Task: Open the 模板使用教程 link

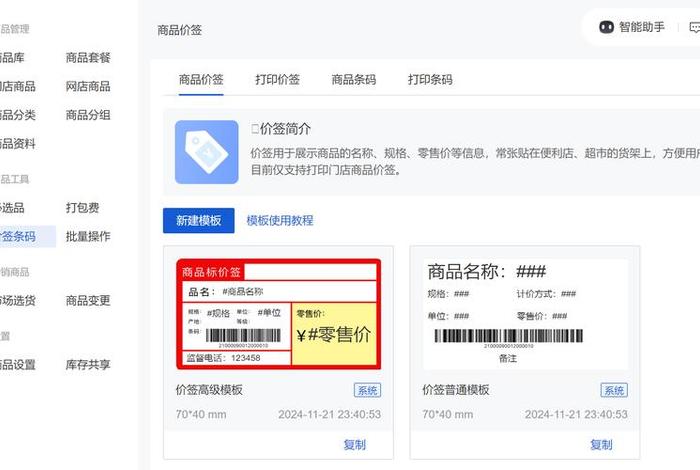Action: [280, 220]
